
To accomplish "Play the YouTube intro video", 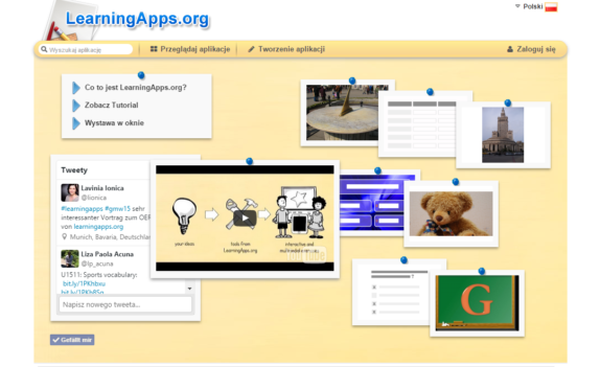I will click(x=245, y=218).
